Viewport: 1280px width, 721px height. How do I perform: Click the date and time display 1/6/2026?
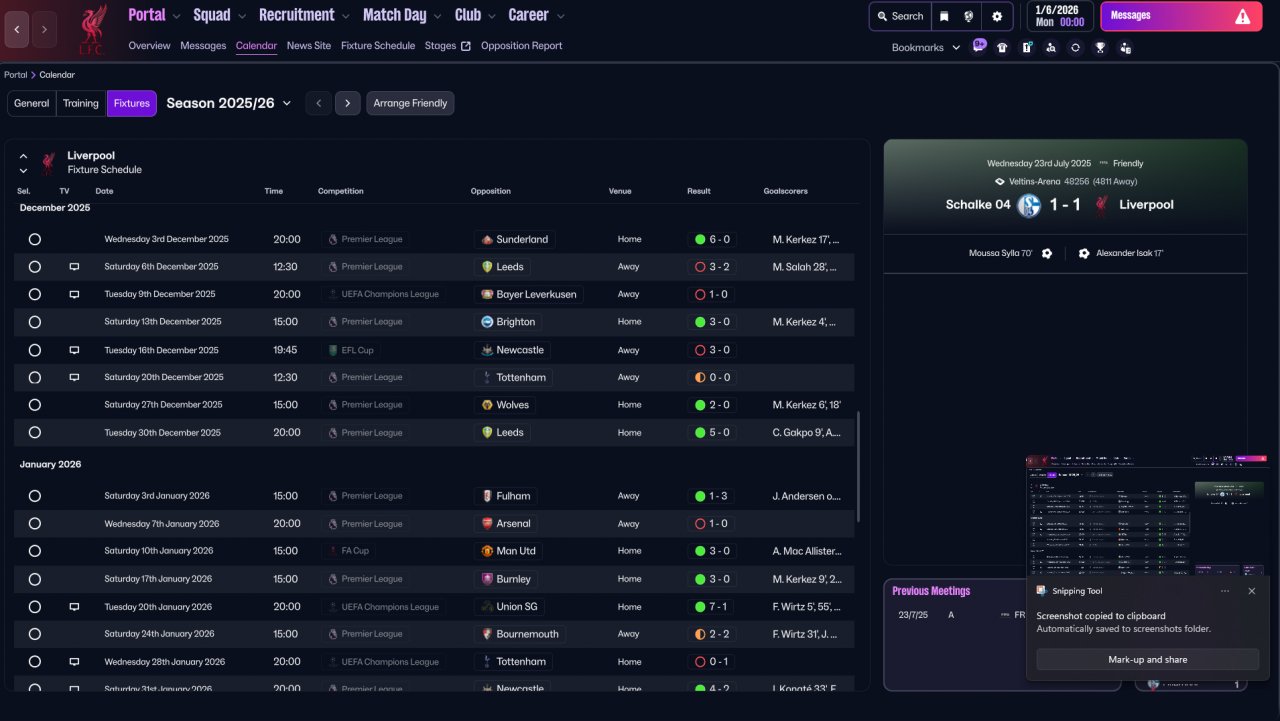coord(1059,16)
